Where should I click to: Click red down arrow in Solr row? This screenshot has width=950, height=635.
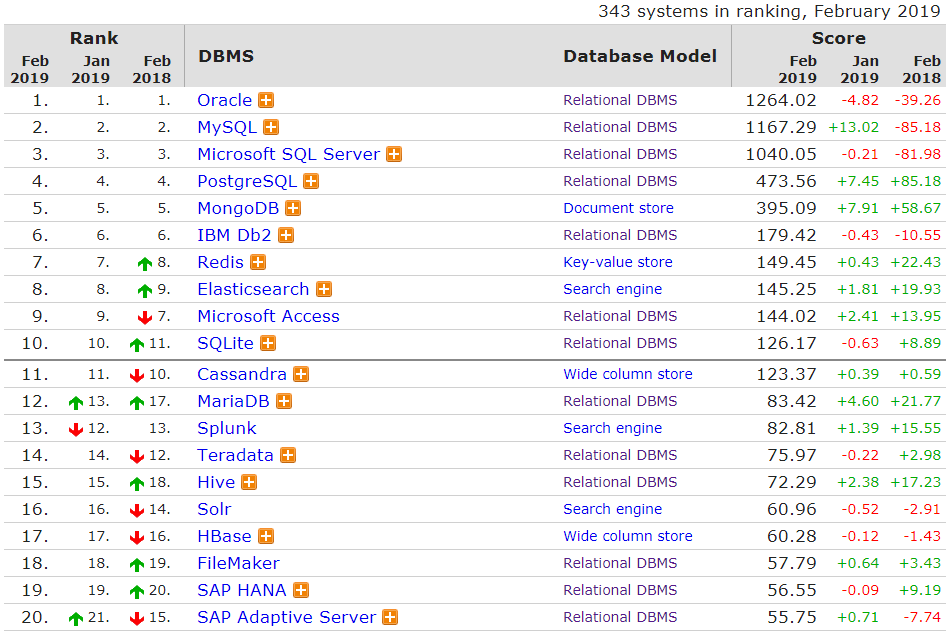click(137, 511)
